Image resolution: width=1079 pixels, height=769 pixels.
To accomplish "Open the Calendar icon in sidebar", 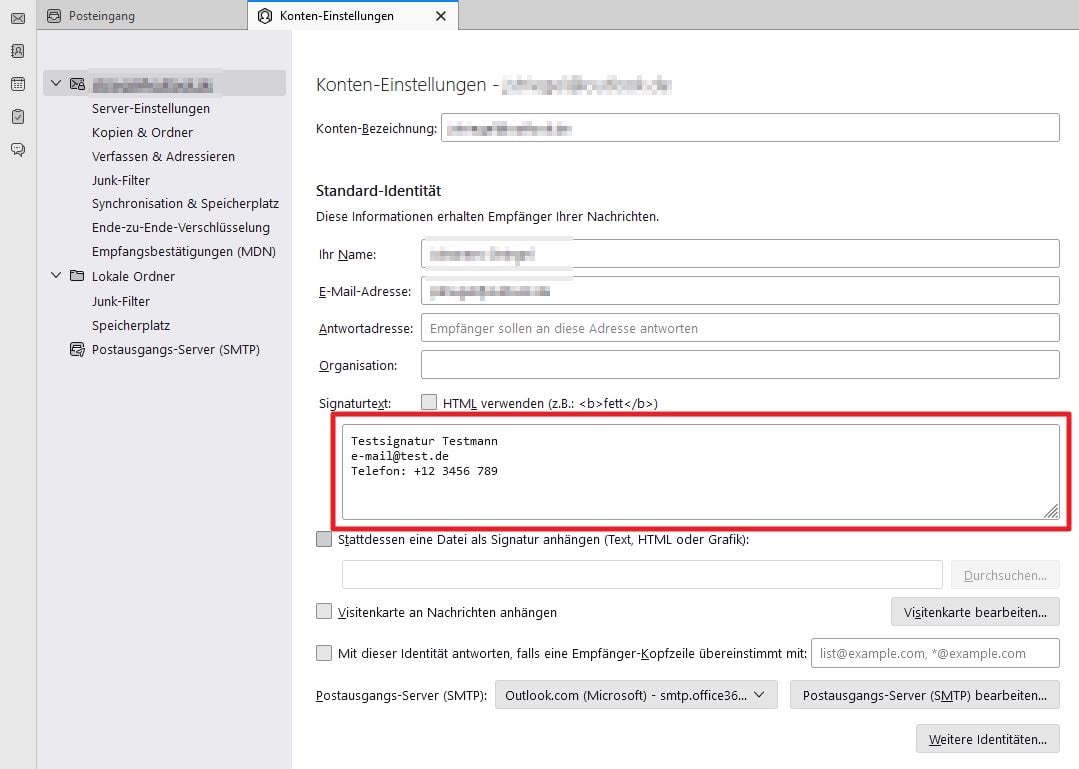I will tap(16, 83).
